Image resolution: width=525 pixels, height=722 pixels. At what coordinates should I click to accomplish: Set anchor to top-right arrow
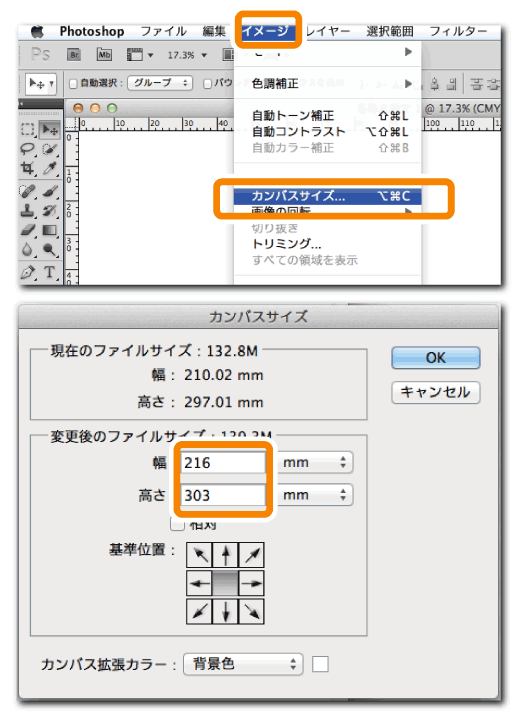251,555
